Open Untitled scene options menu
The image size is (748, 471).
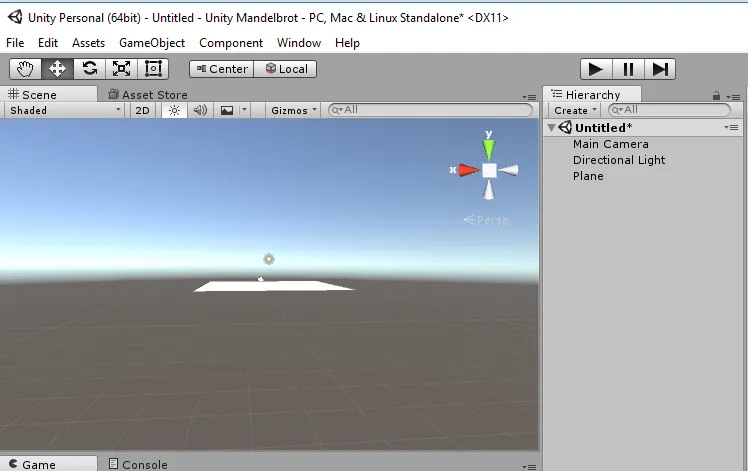coord(731,127)
